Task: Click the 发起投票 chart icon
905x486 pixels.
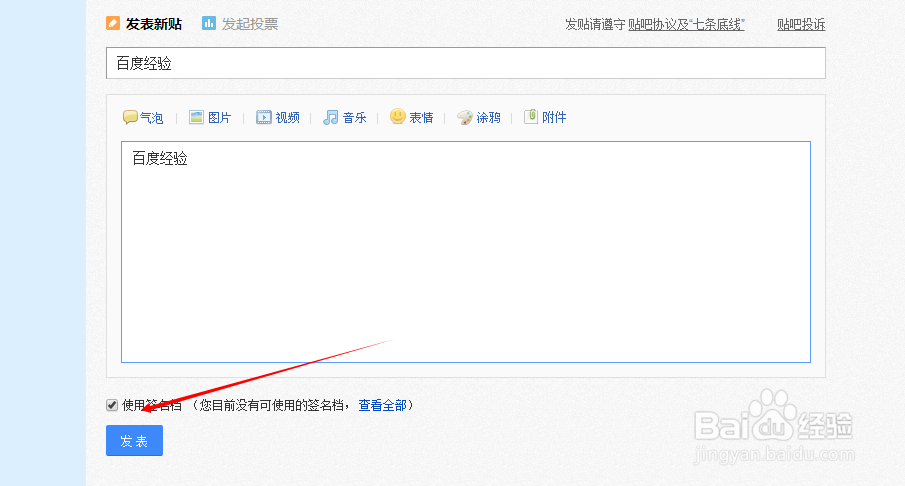Action: pyautogui.click(x=208, y=24)
